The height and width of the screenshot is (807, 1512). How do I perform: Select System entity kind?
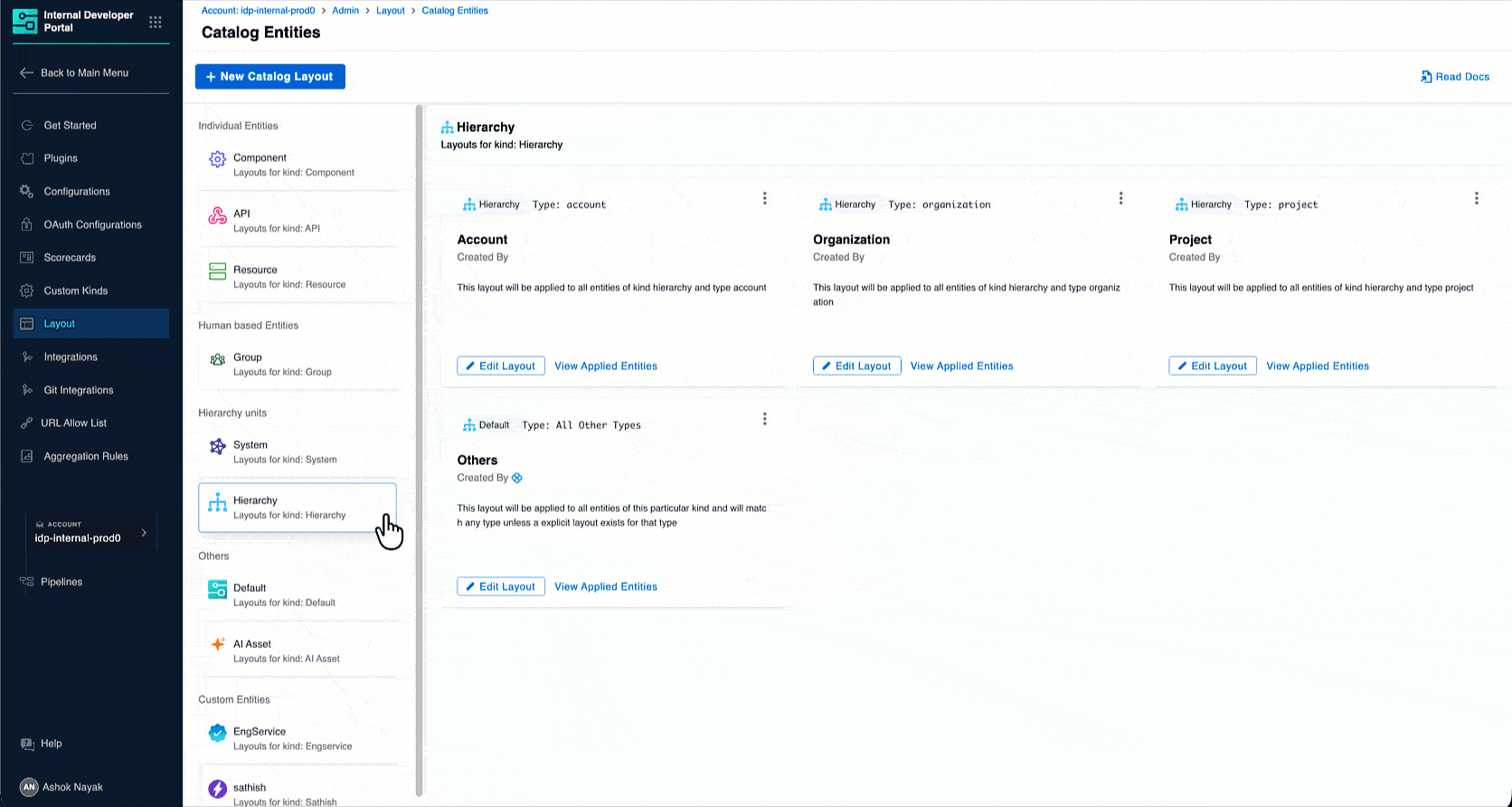pos(298,452)
